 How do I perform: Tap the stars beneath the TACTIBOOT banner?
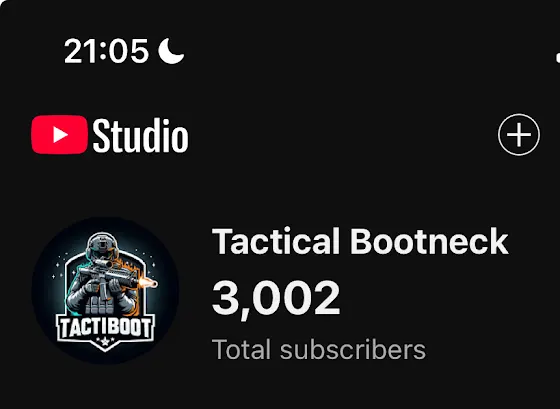105,341
